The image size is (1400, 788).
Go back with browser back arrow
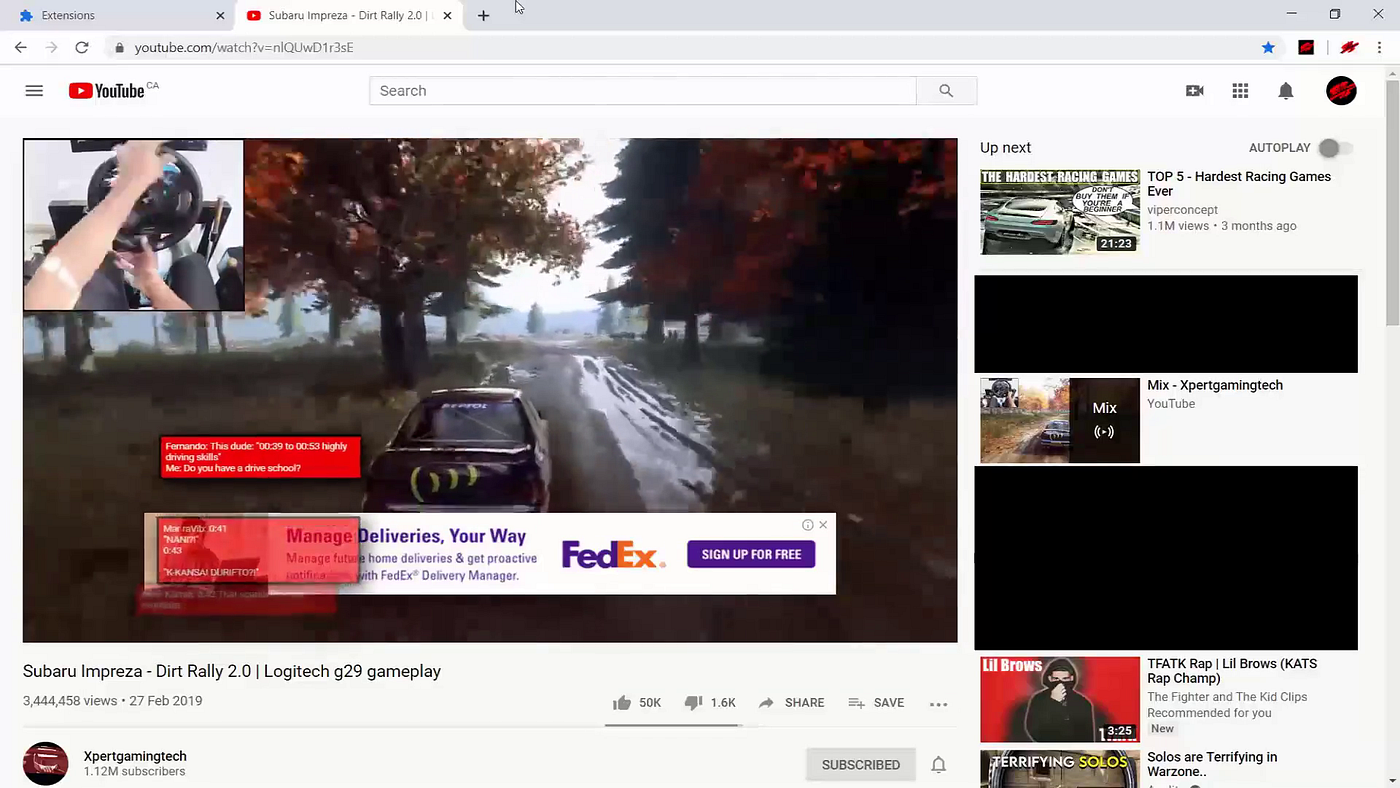pos(21,47)
